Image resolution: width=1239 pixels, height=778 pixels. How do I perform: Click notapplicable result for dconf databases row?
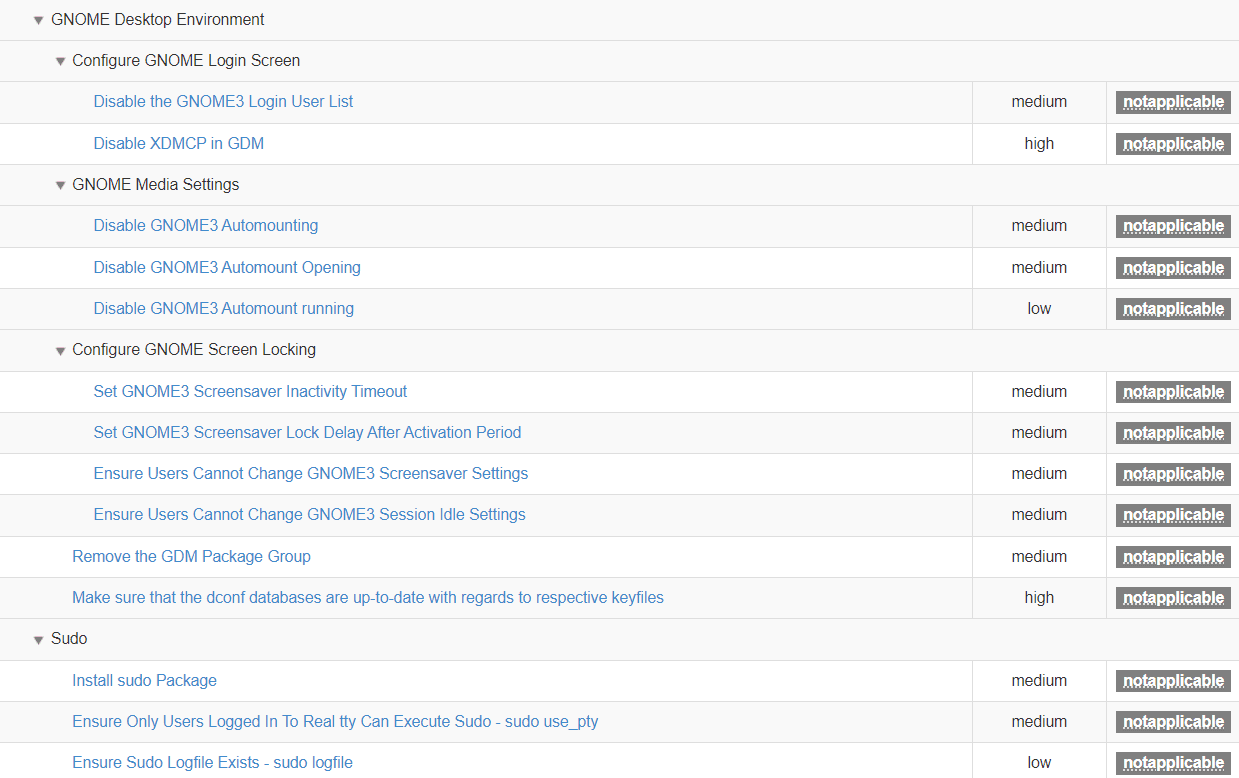click(1173, 598)
